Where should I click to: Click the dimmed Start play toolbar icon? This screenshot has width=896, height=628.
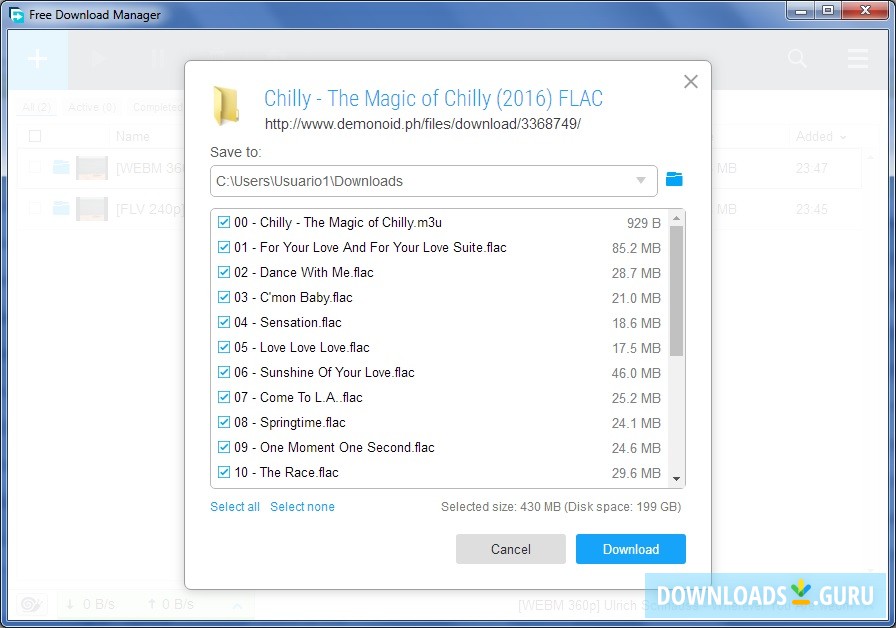tap(98, 58)
